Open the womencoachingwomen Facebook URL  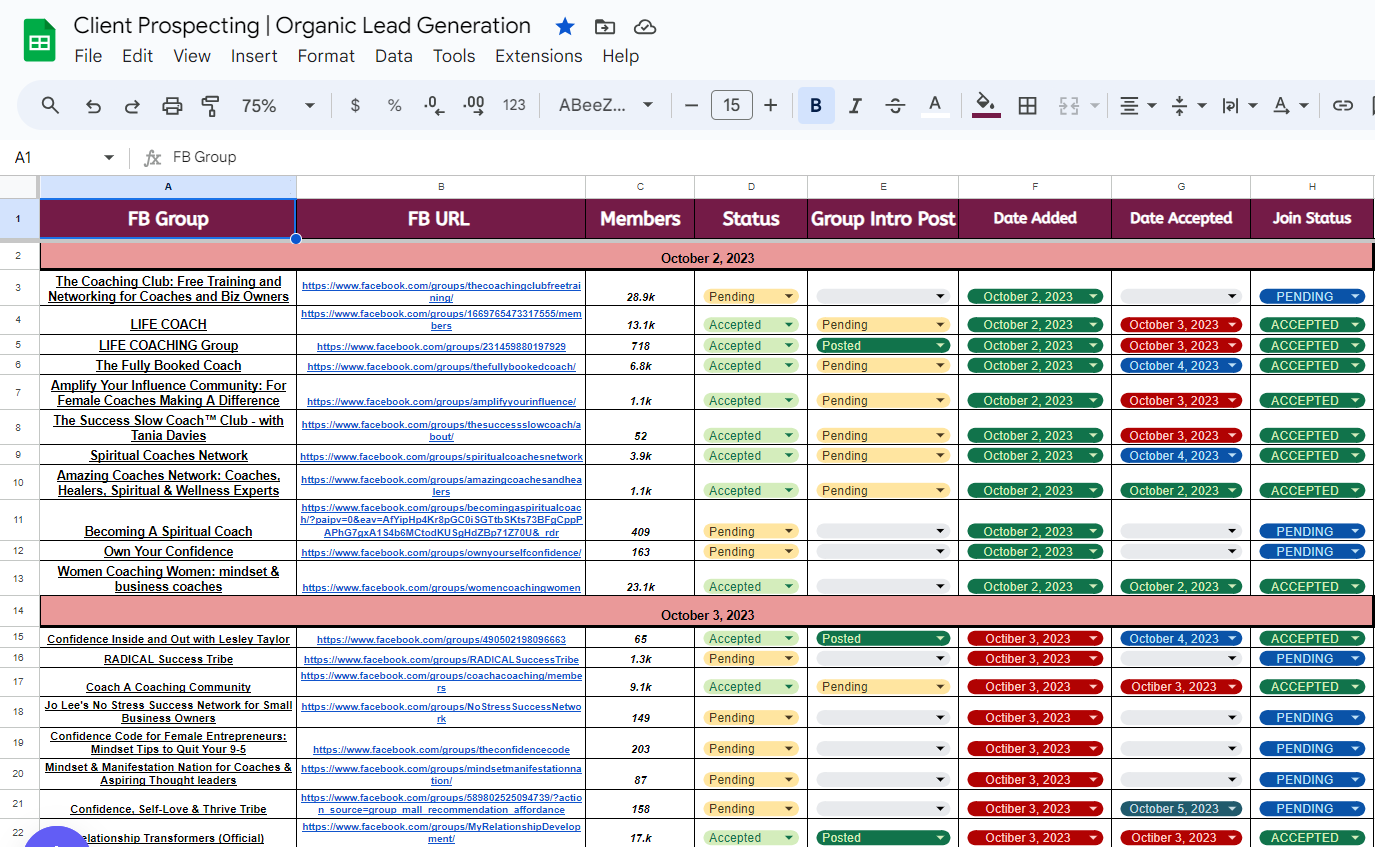pos(441,588)
